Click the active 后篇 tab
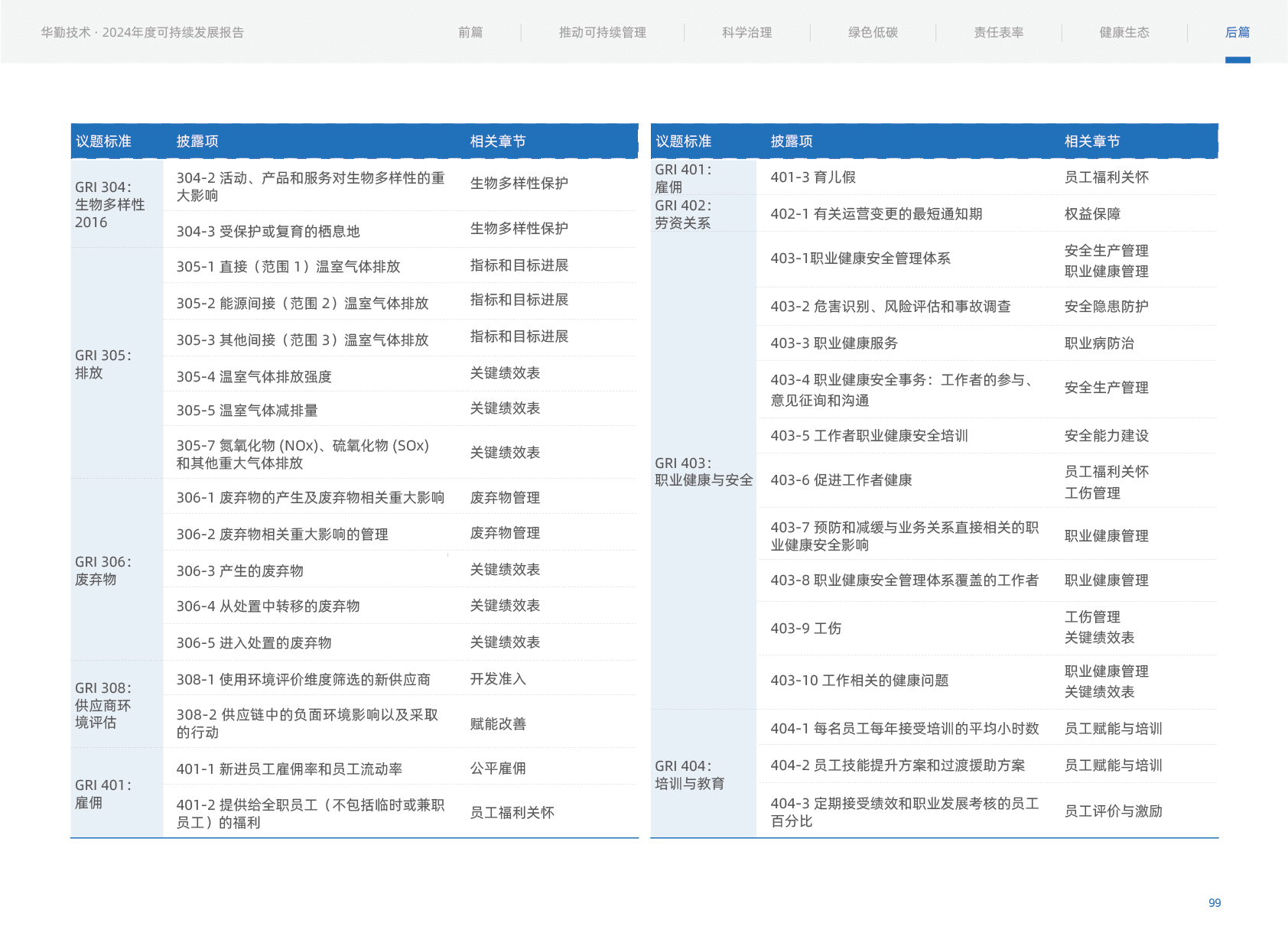This screenshot has width=1288, height=949. pyautogui.click(x=1237, y=32)
